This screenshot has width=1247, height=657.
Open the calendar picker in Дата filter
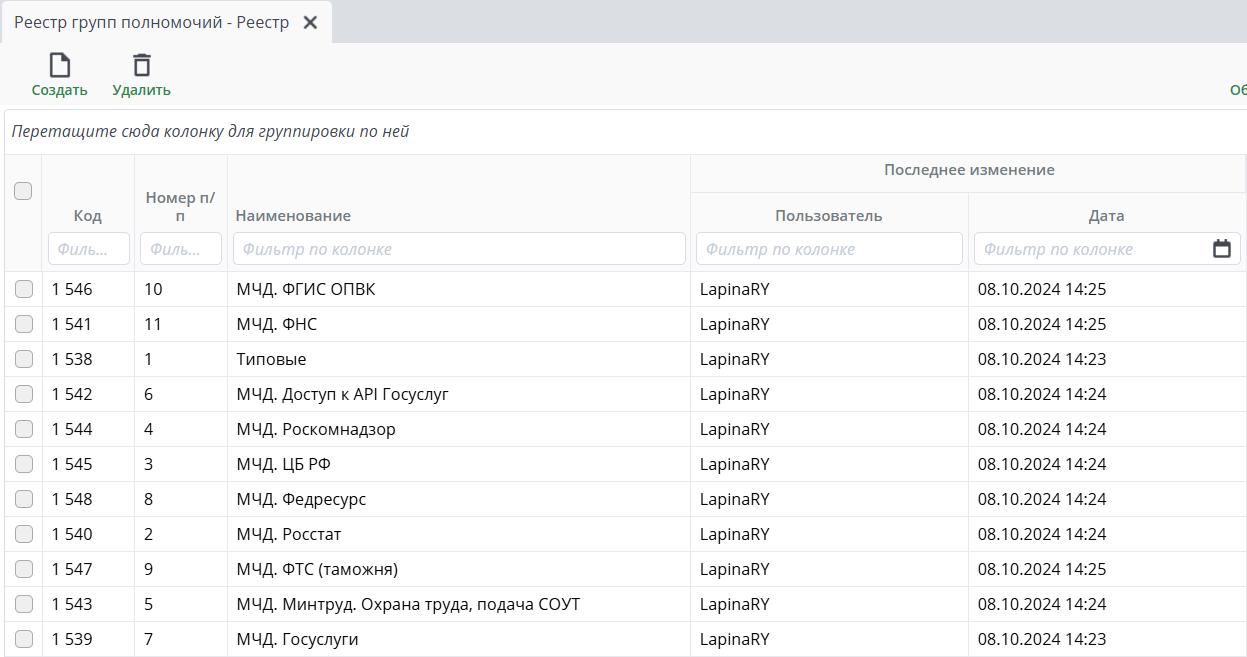coord(1221,249)
